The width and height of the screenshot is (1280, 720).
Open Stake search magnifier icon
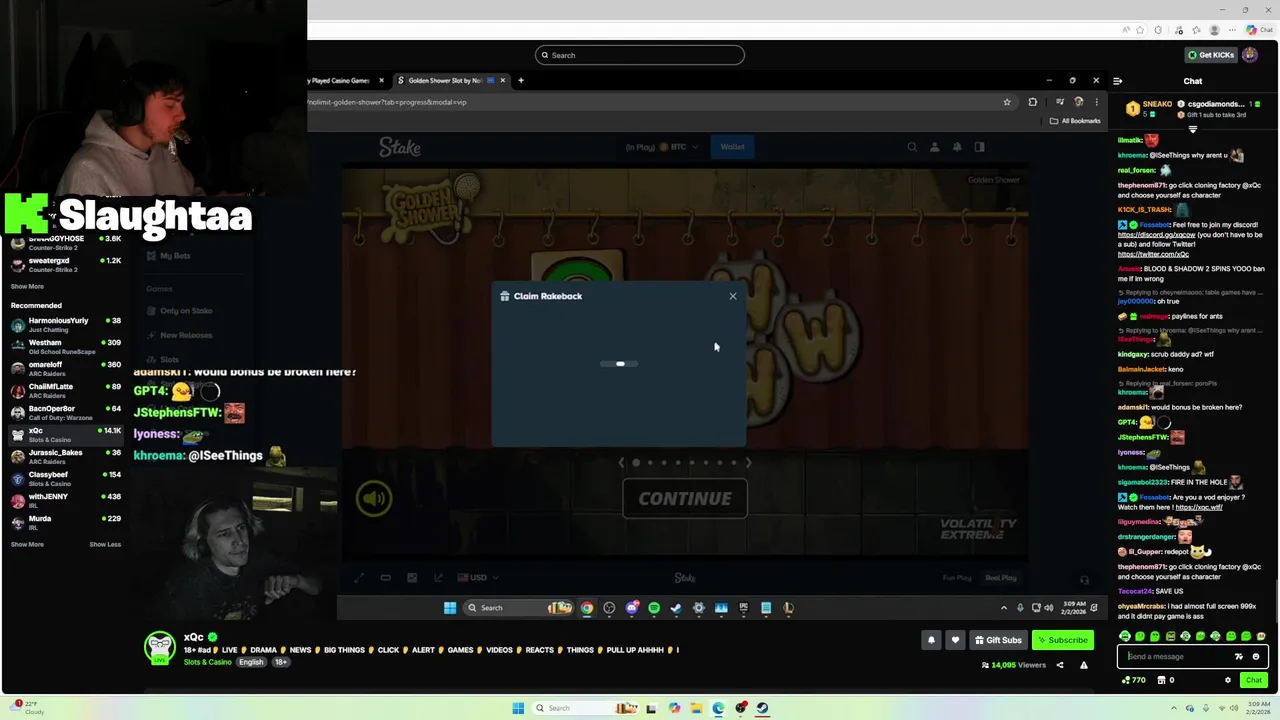point(912,147)
